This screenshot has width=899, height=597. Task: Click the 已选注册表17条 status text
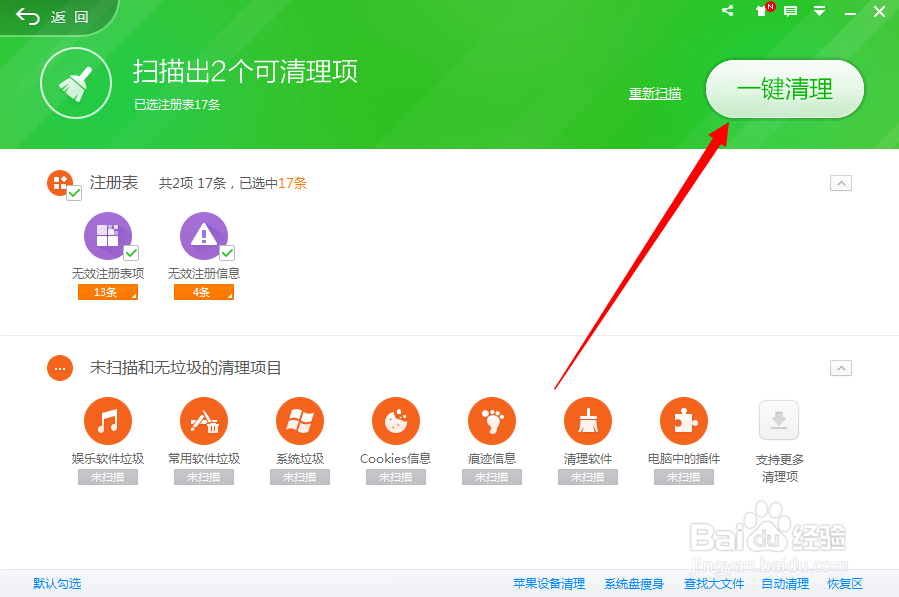177,104
